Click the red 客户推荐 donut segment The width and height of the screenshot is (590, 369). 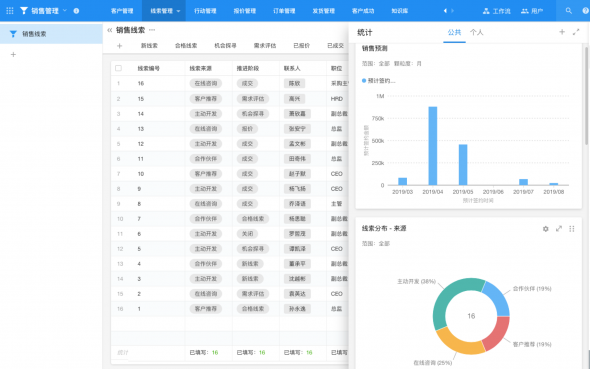pos(499,334)
